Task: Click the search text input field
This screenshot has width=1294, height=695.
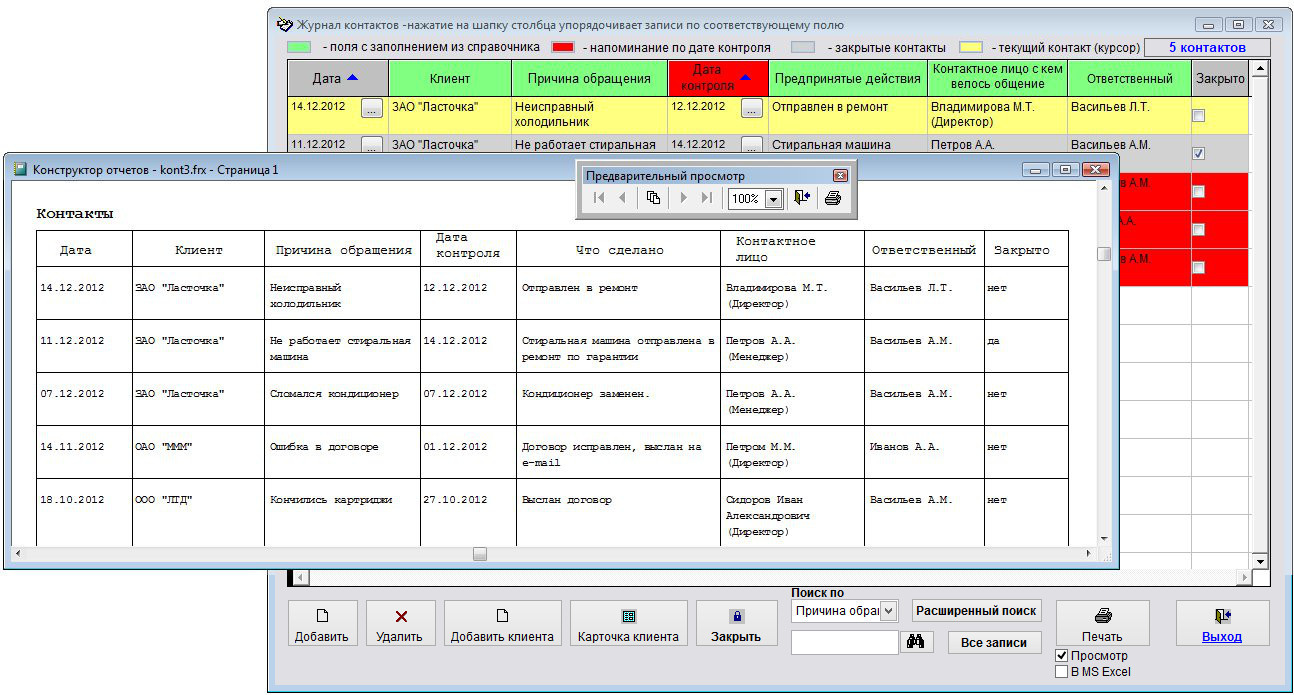Action: pos(844,643)
